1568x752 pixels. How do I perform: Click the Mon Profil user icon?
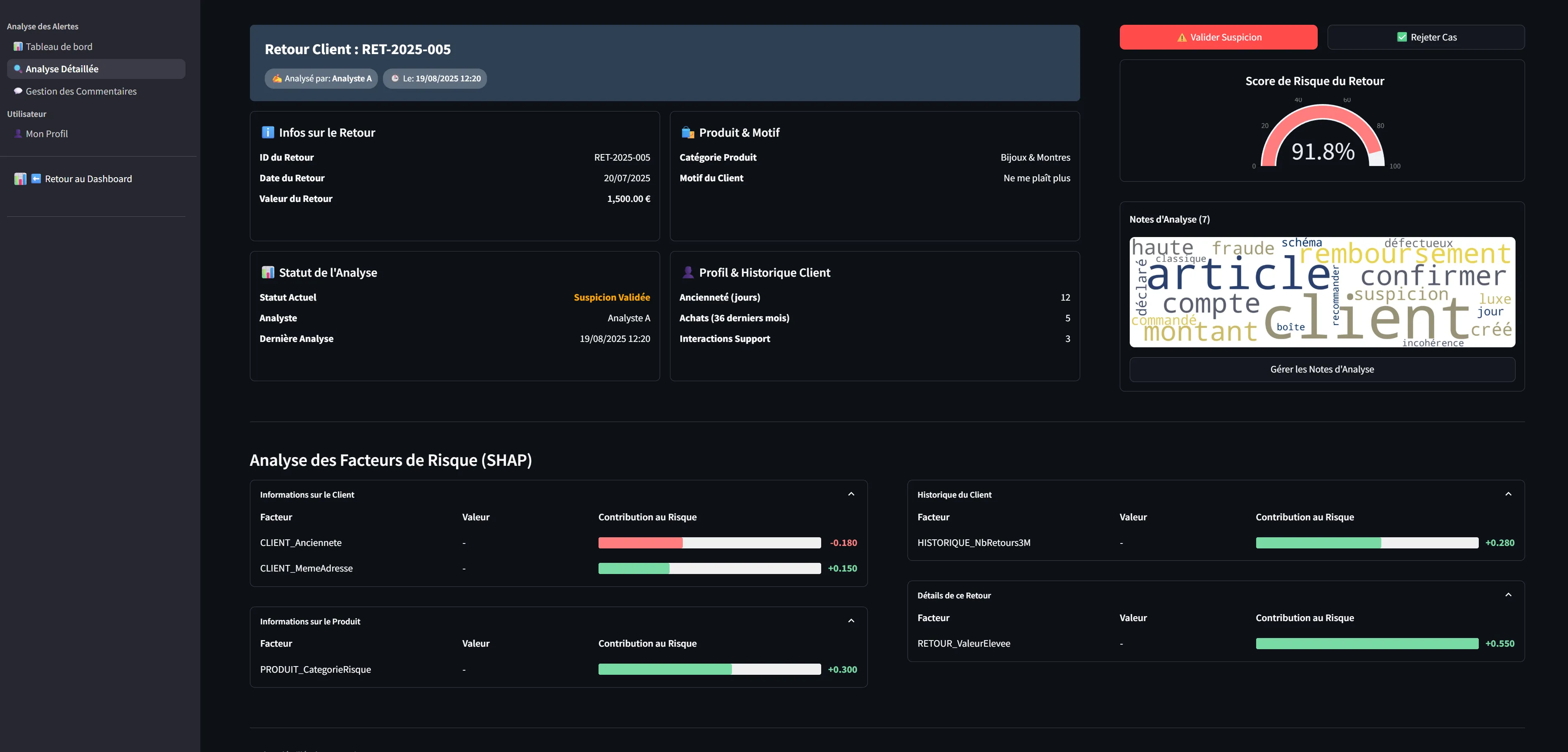[18, 134]
